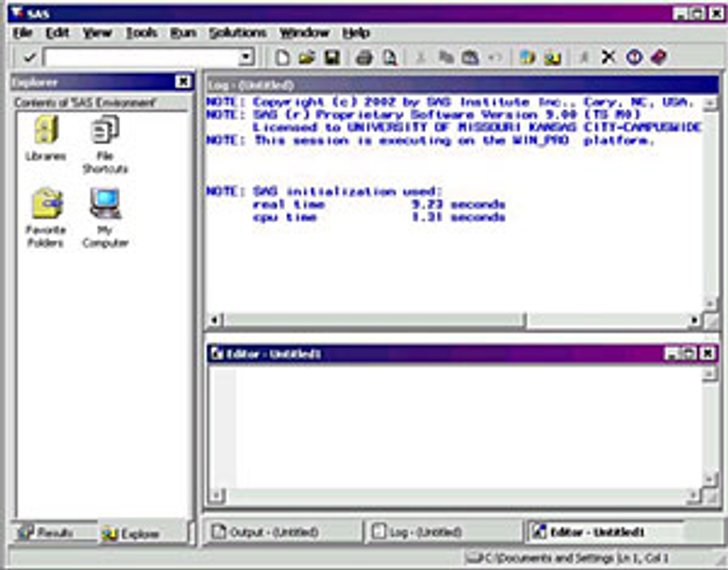Open the Edit menu

(x=57, y=33)
